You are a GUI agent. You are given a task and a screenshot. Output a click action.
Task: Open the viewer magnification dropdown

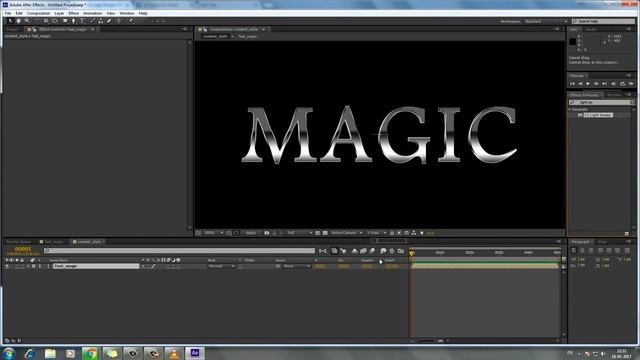[213, 233]
